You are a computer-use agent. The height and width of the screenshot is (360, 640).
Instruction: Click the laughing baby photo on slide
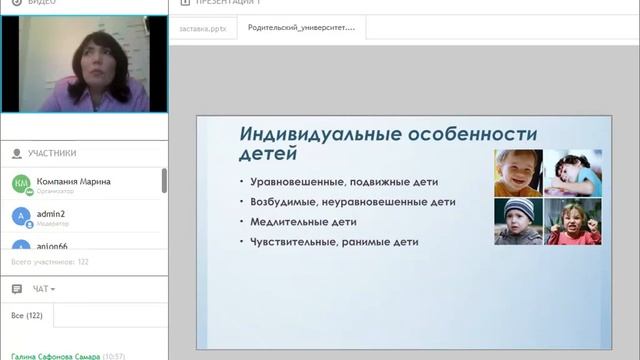(518, 173)
